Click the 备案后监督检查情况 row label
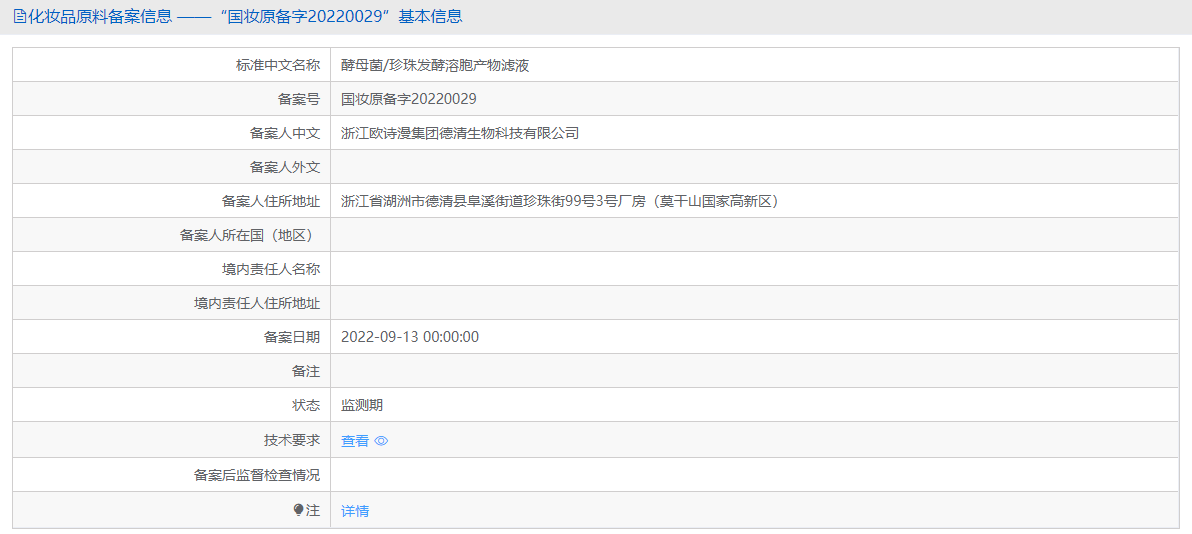This screenshot has height=534, width=1192. [x=258, y=475]
